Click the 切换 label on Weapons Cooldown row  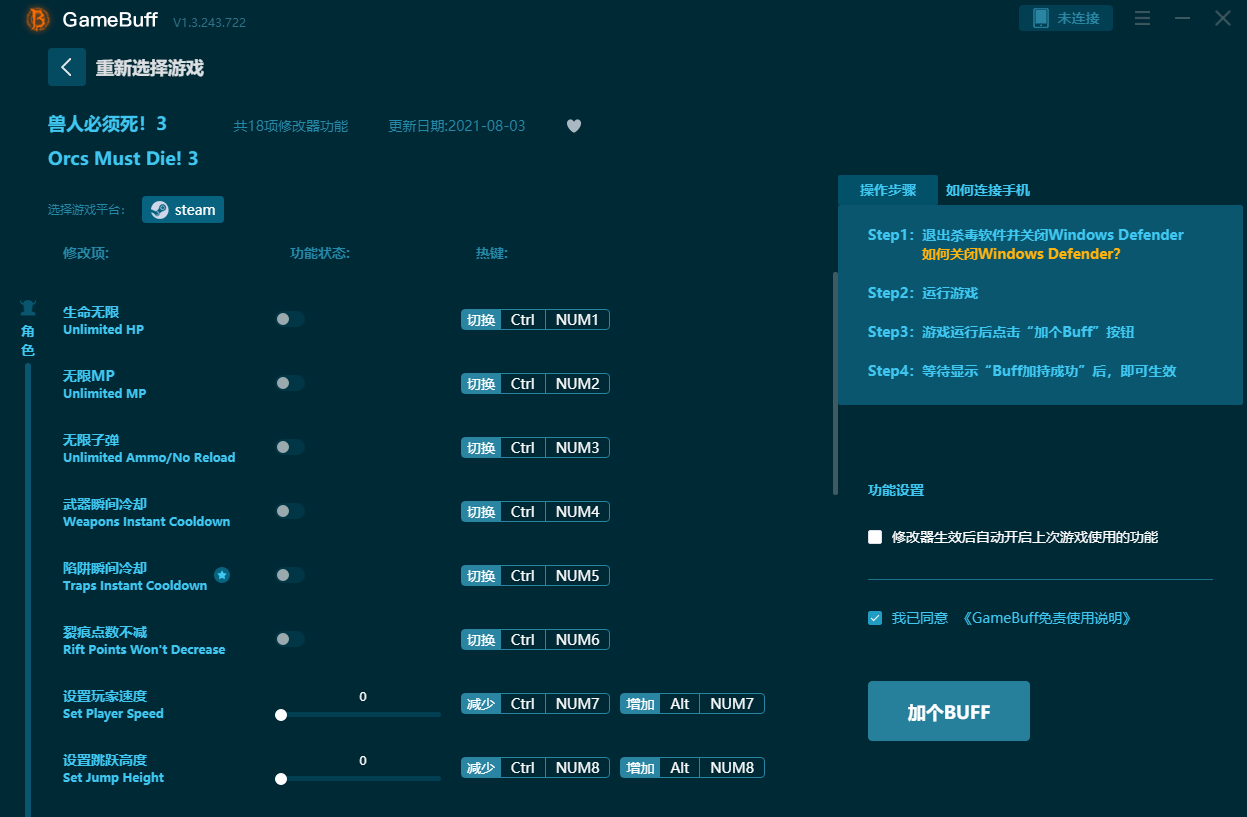pyautogui.click(x=481, y=512)
